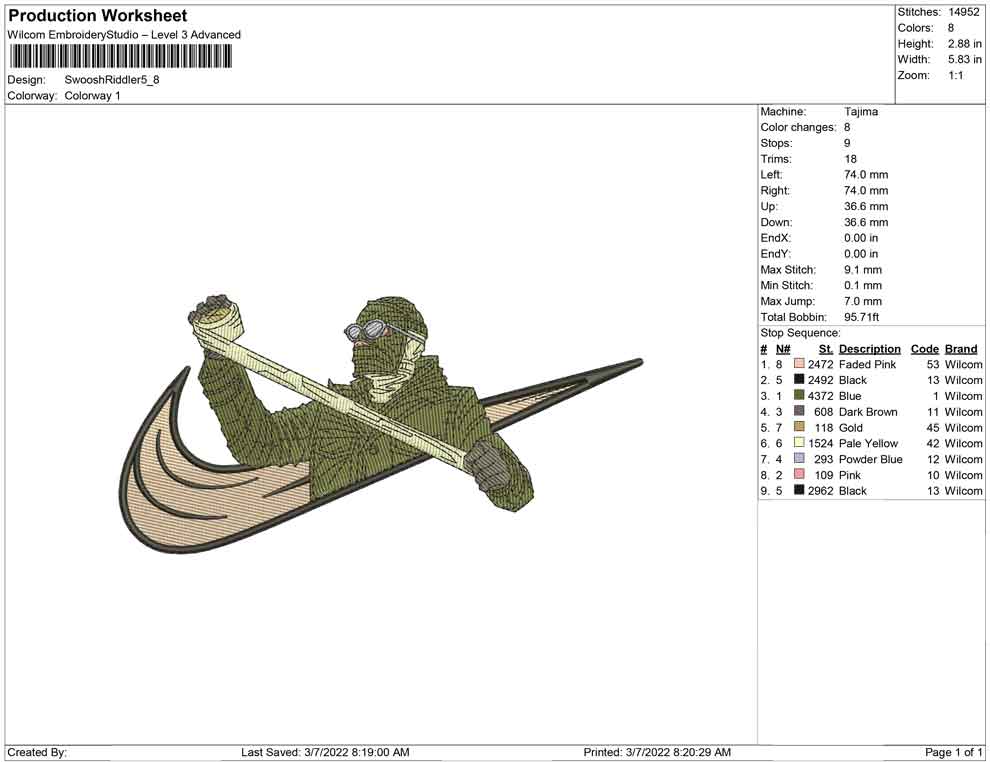Viewport: 990px width, 762px height.
Task: Click the Max Jump value '7.0 mm'
Action: (x=862, y=301)
